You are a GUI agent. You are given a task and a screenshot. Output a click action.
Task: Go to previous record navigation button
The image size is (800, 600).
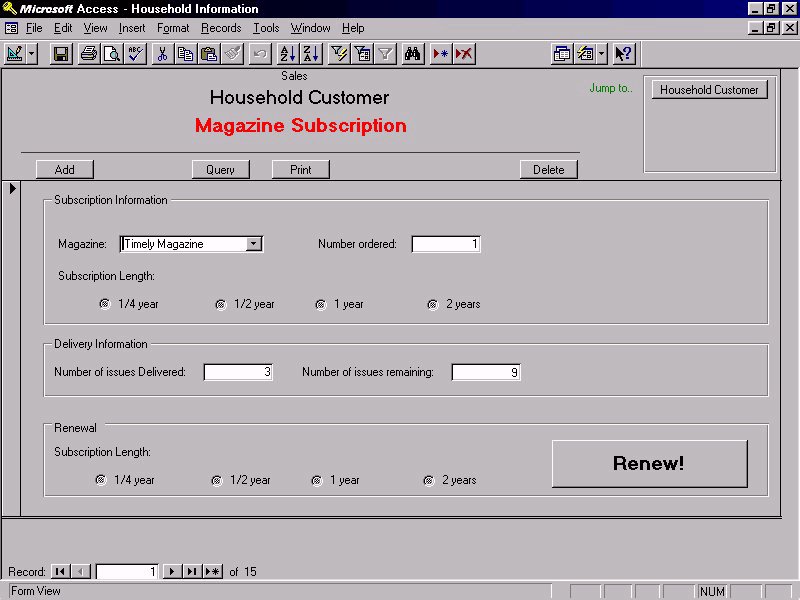[81, 571]
